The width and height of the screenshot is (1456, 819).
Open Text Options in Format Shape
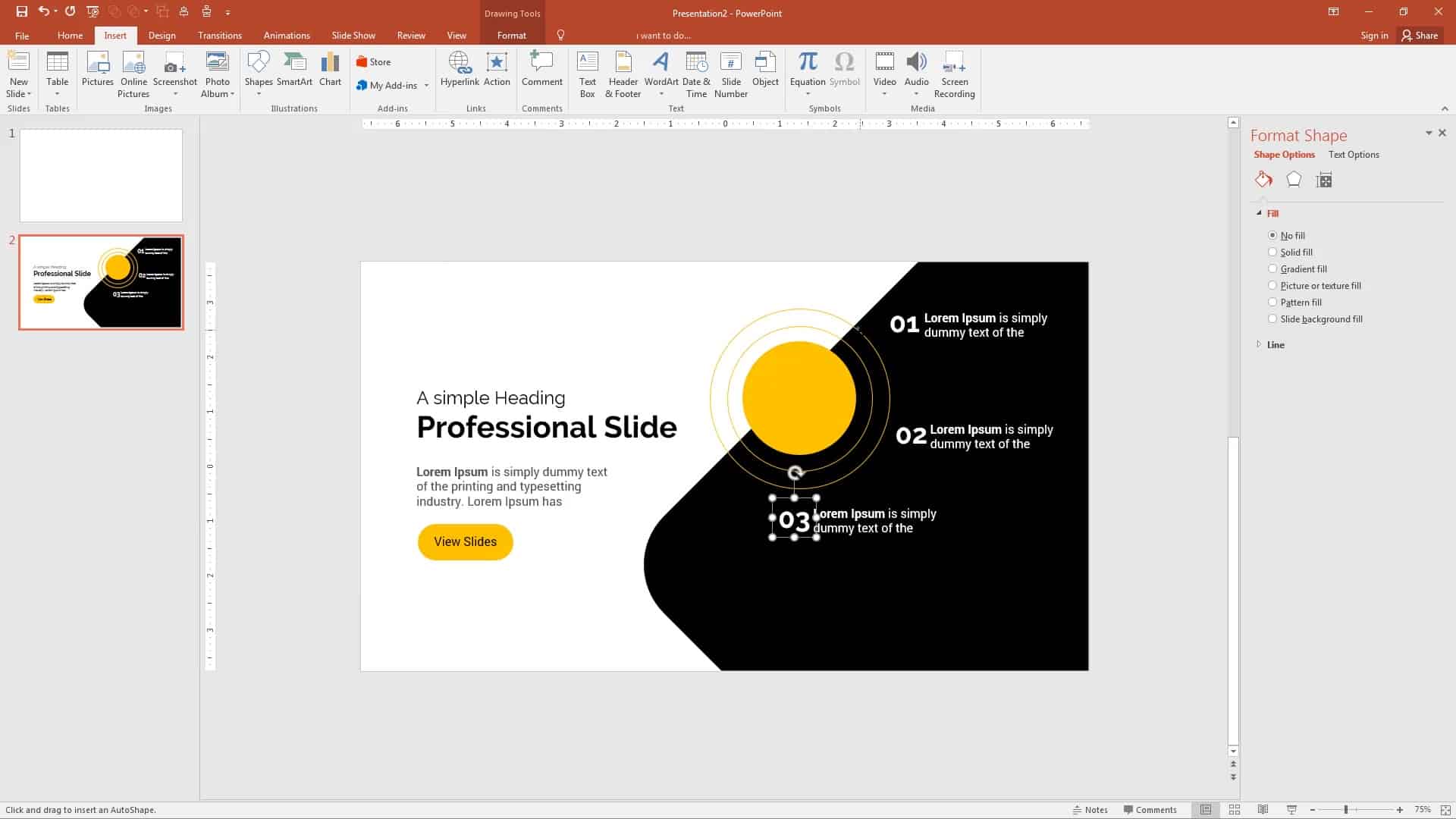coord(1354,154)
